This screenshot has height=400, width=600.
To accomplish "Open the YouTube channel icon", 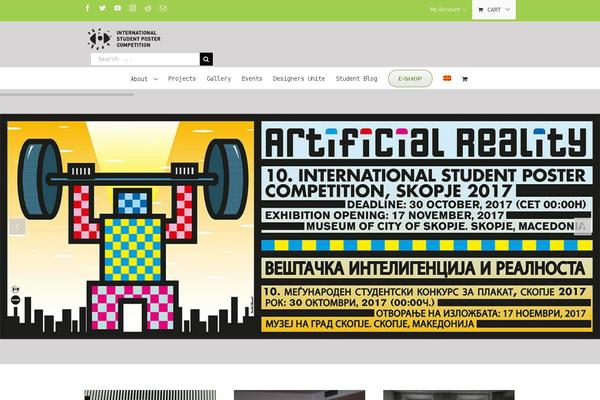I will (117, 8).
